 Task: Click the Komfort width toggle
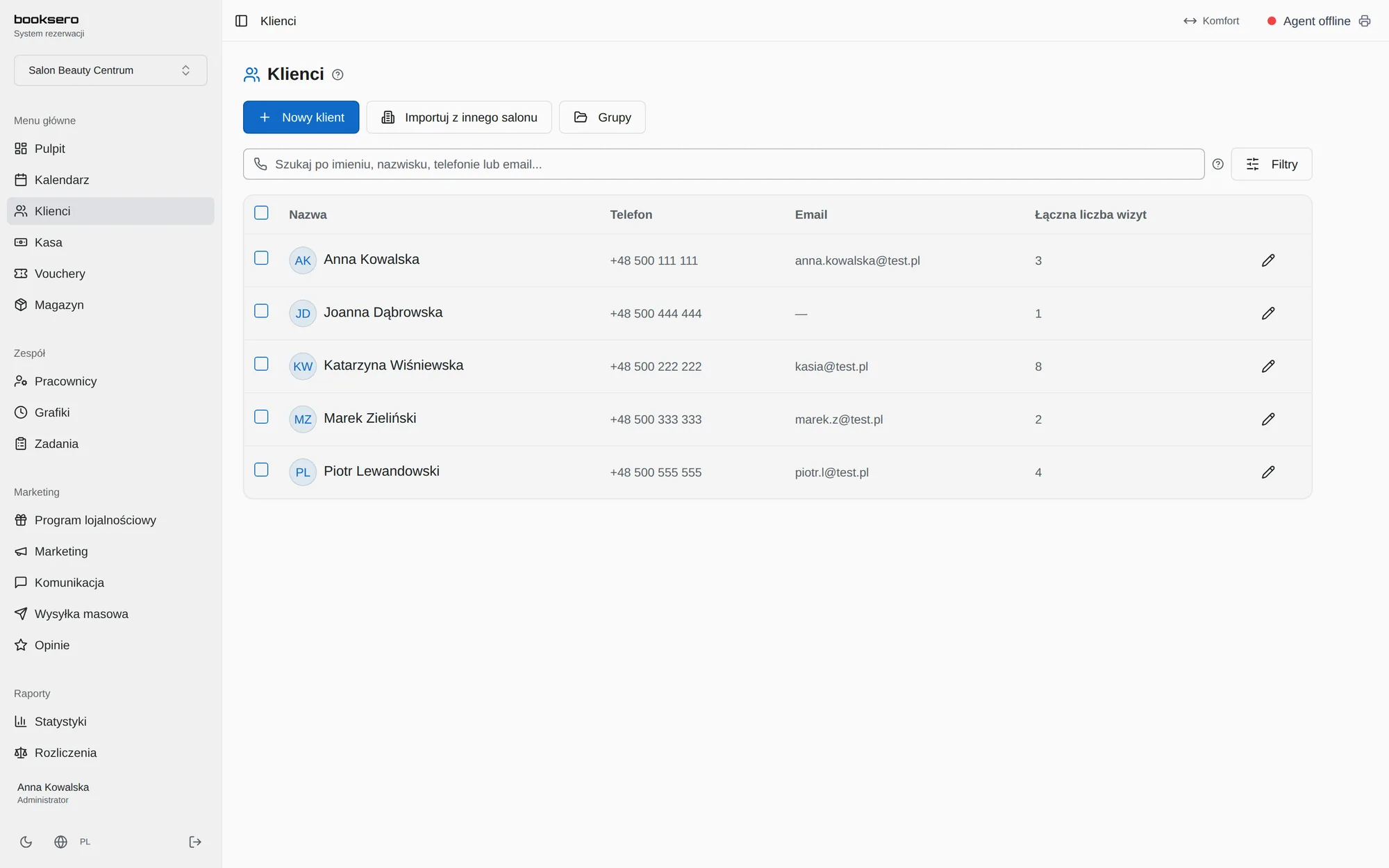[x=1211, y=21]
